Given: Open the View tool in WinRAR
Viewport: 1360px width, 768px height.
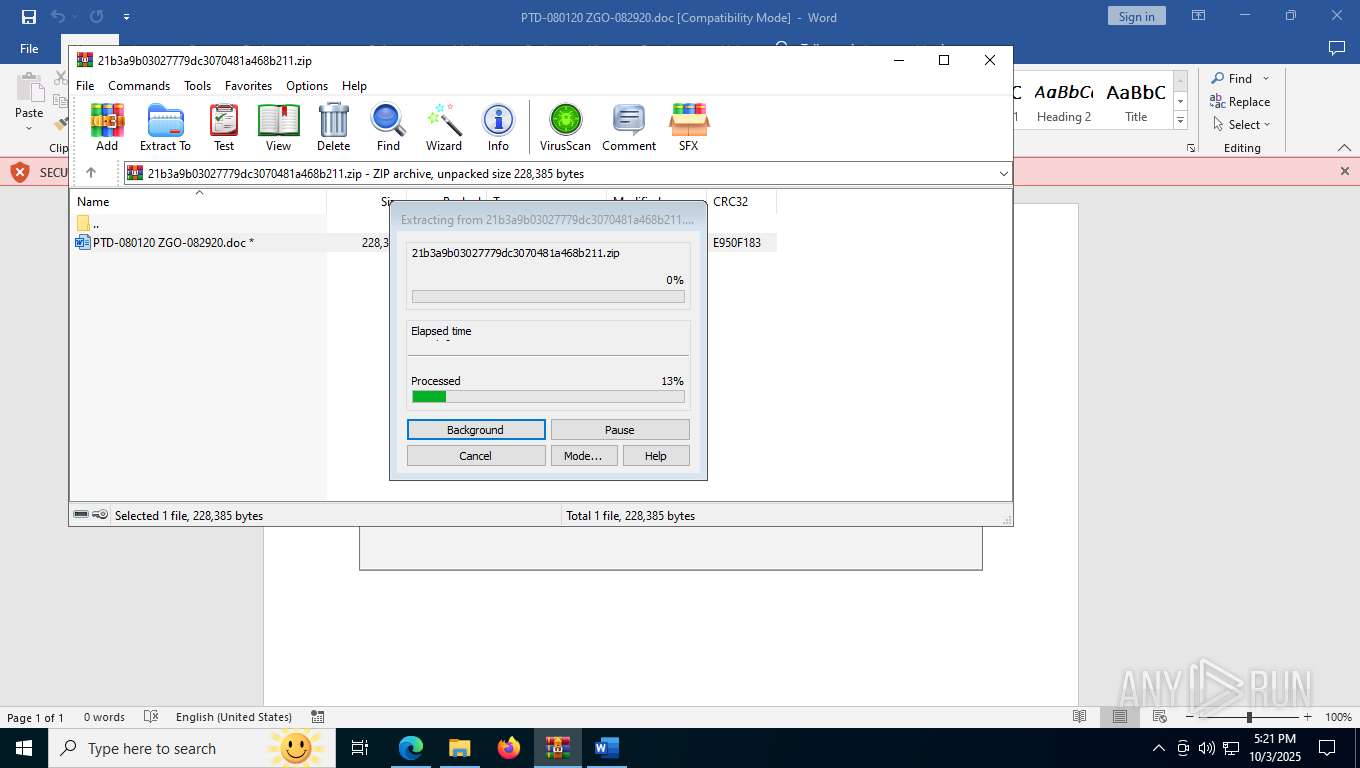Looking at the screenshot, I should click(x=278, y=127).
